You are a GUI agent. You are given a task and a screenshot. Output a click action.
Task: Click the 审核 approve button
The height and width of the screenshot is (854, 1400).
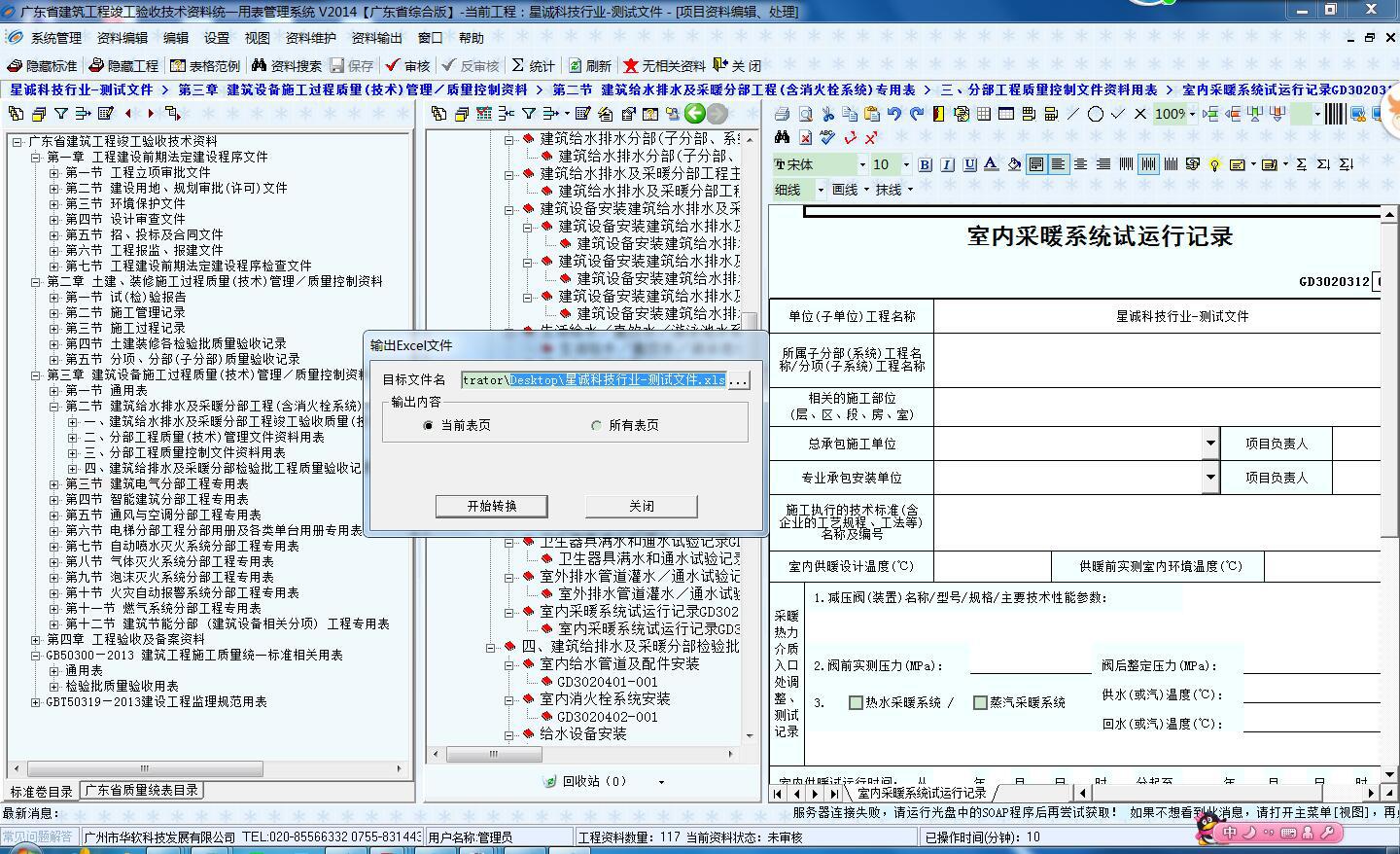tap(407, 65)
